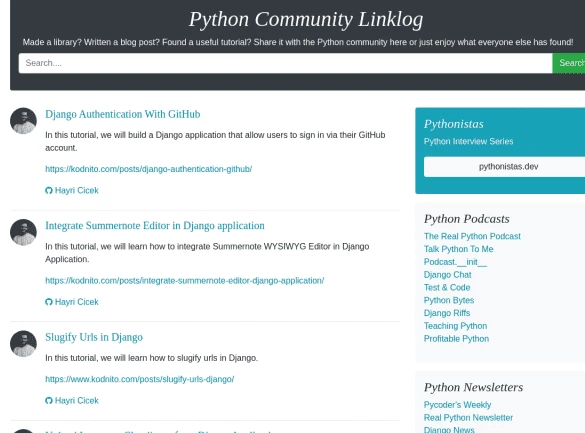This screenshot has width=585, height=433.
Task: Focus the Search input field
Action: coord(285,63)
